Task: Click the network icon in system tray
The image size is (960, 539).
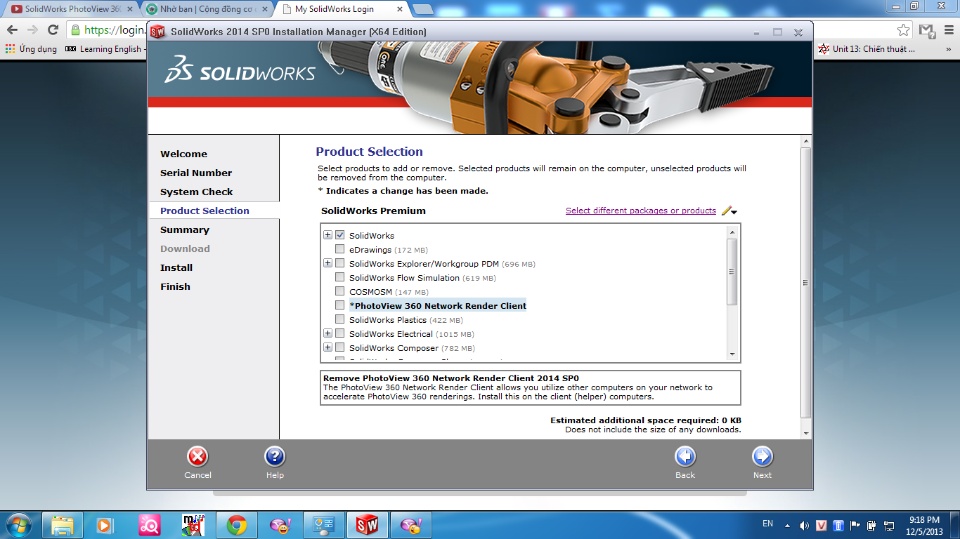Action: tap(889, 526)
